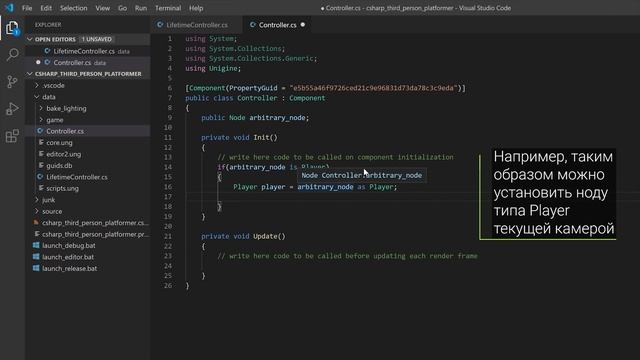Screen dimensions: 640x360
Task: Open the Edit menu
Action: click(x=46, y=8)
